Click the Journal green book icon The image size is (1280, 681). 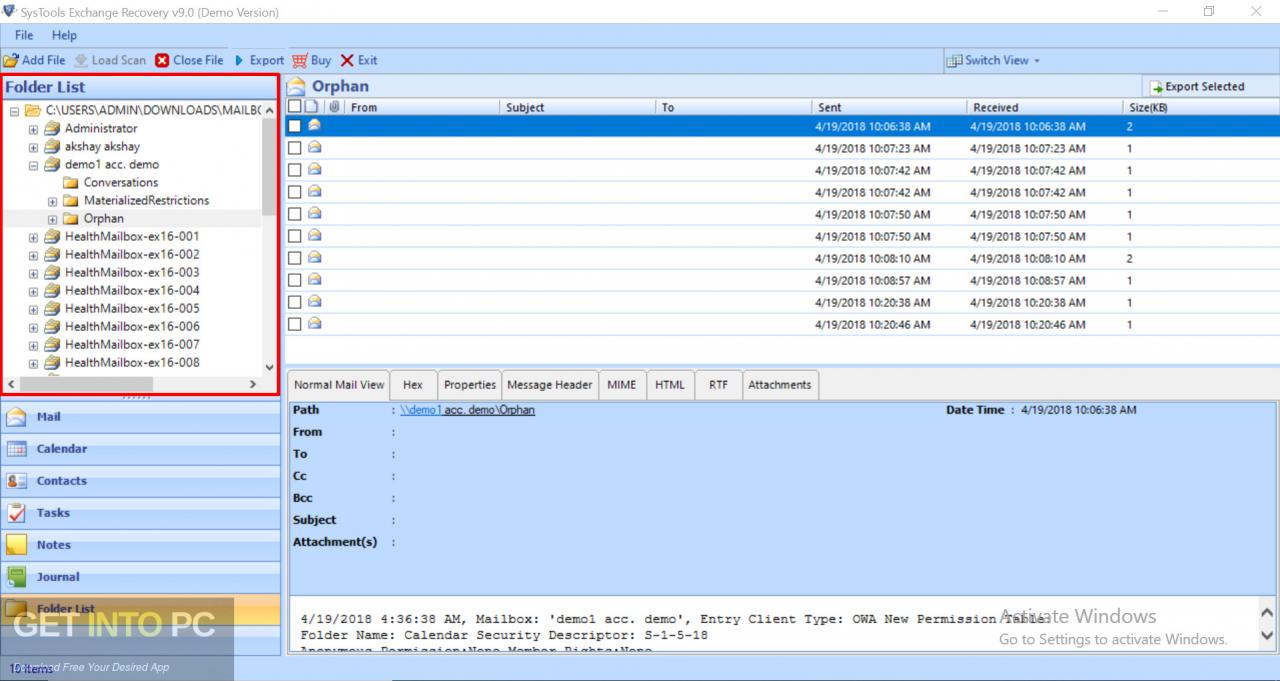pos(17,577)
